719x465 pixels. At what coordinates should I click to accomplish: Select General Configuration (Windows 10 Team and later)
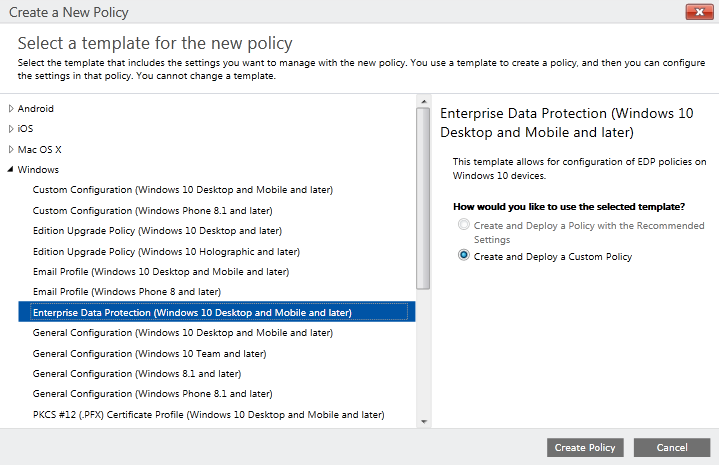[148, 353]
